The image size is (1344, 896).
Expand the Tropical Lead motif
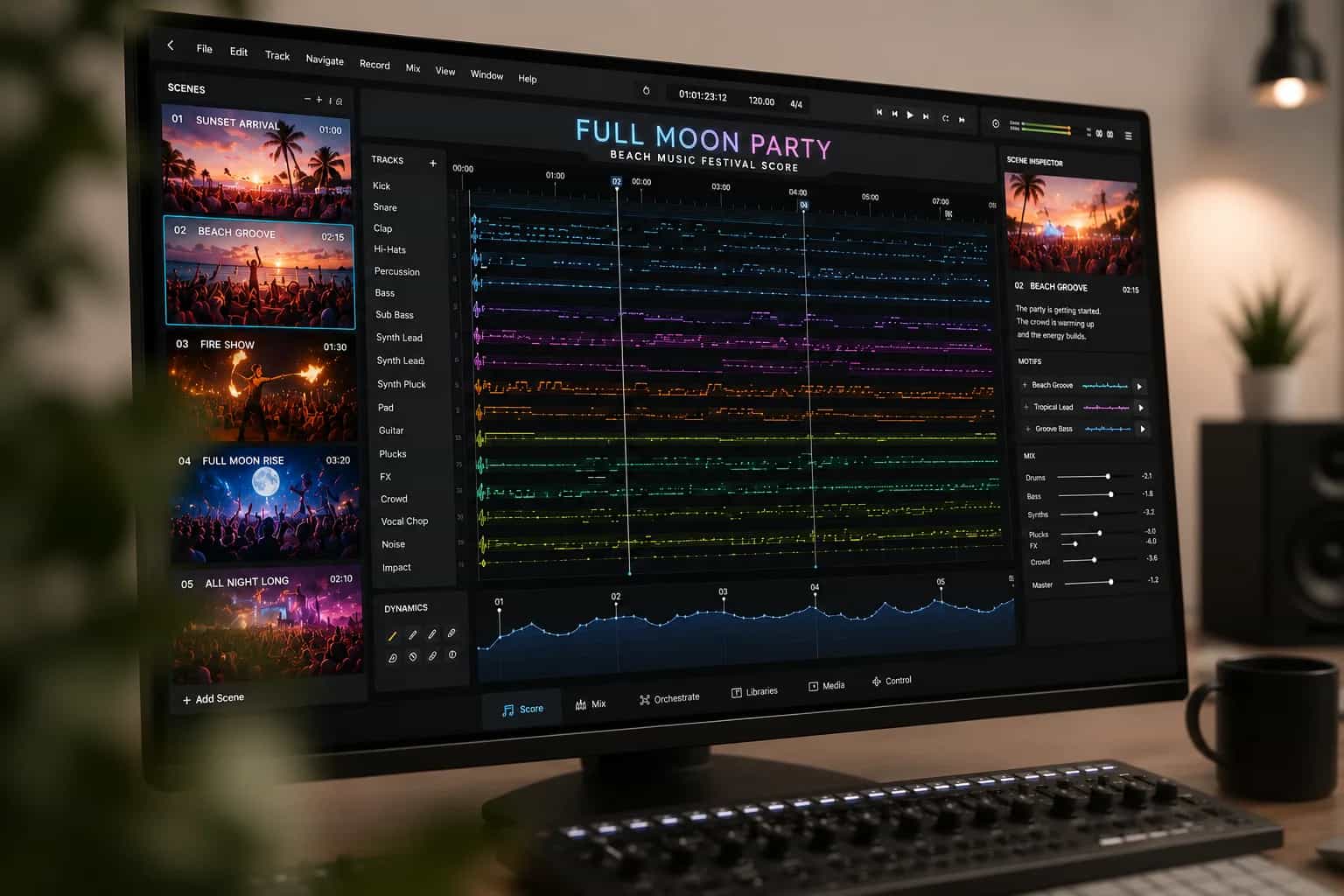pyautogui.click(x=1026, y=407)
